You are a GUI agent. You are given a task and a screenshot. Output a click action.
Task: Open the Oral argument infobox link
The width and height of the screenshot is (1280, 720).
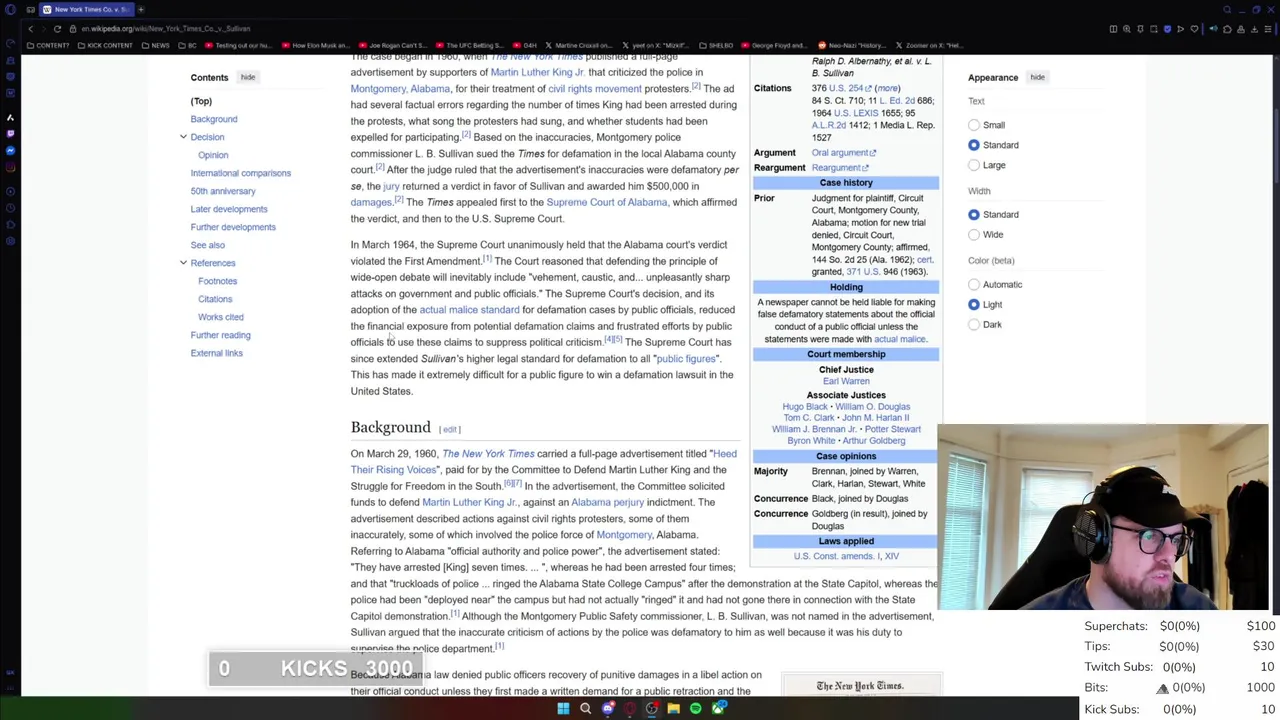(x=844, y=153)
